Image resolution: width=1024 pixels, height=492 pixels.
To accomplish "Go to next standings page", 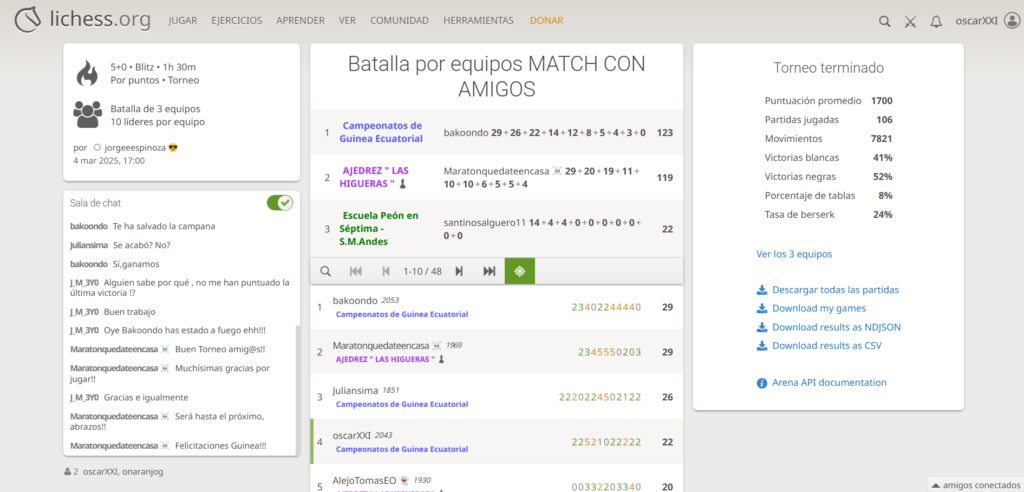I will pos(459,271).
